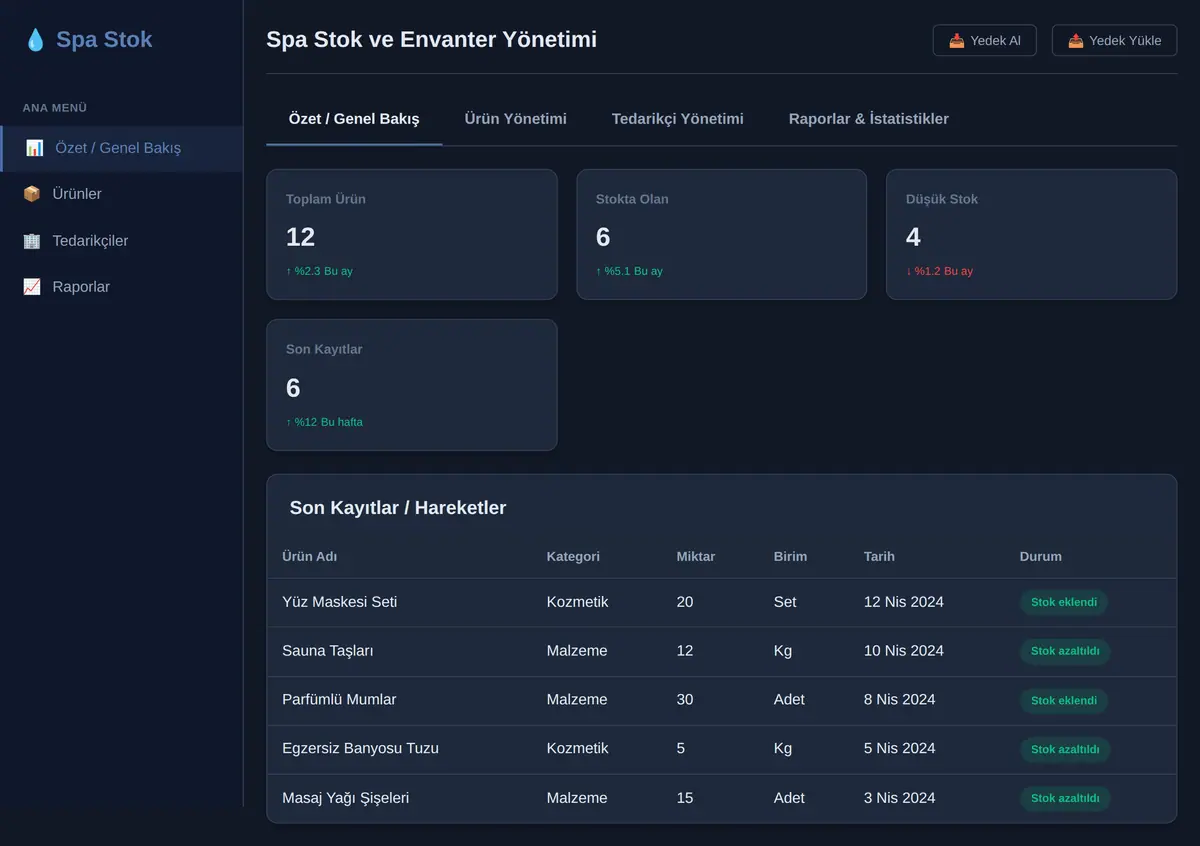The image size is (1200, 846).
Task: Click the Tarih column header
Action: (879, 556)
